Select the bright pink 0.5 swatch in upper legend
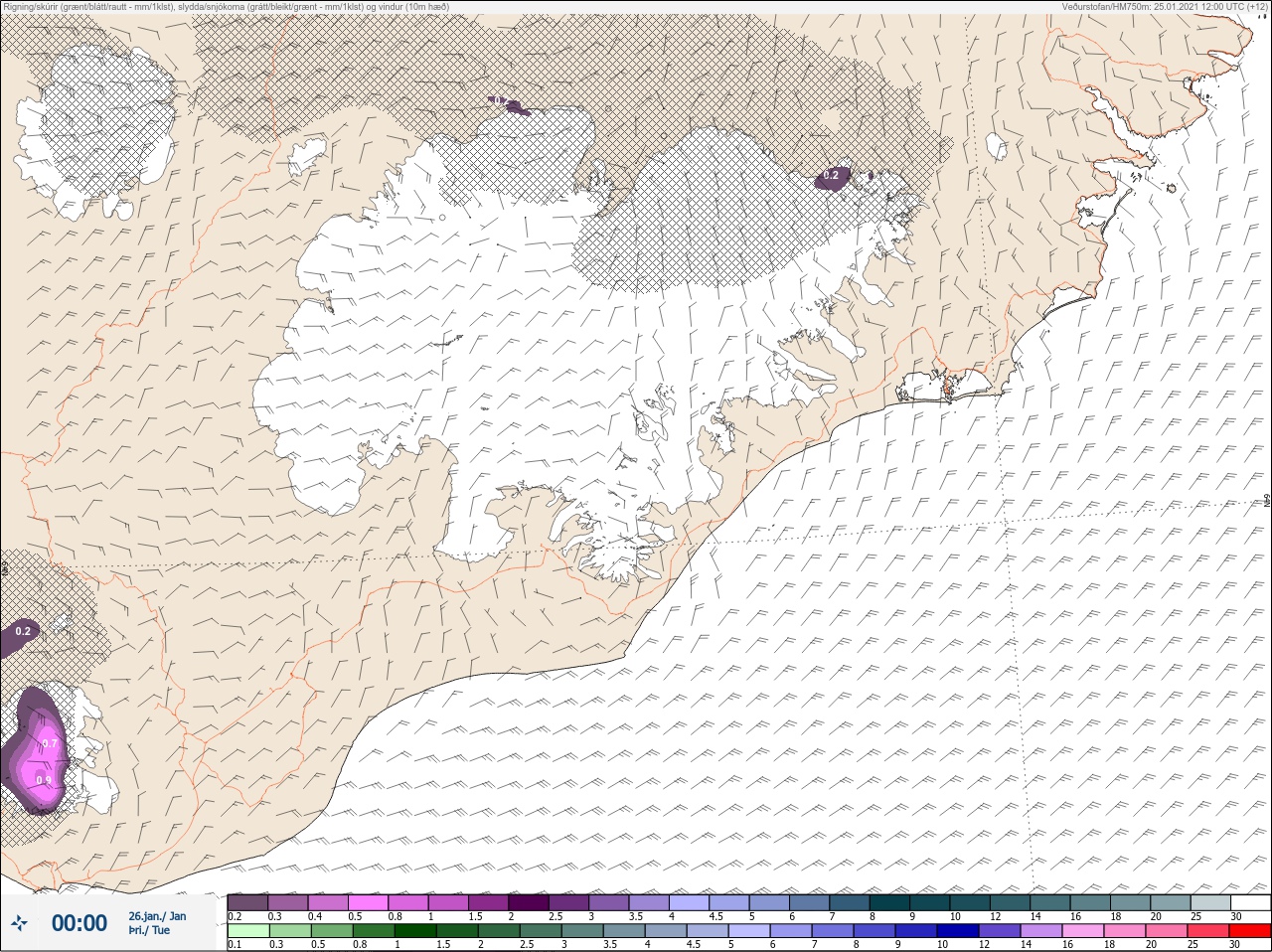This screenshot has height=952, width=1272. coord(369,902)
